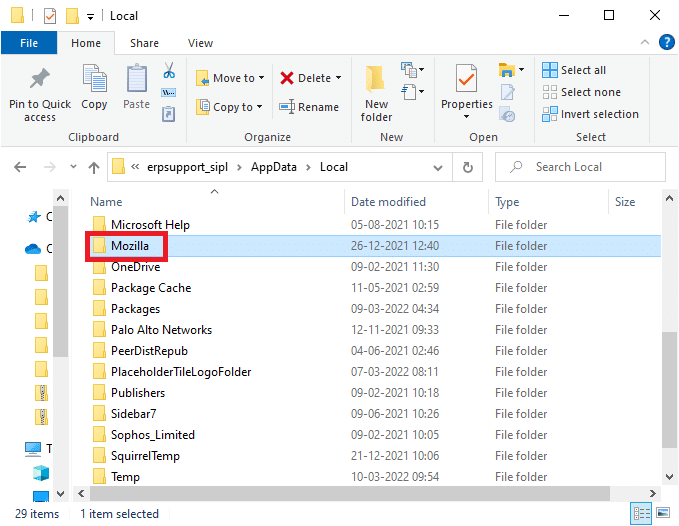679x526 pixels.
Task: Click navigation pane scrollbar up arrow
Action: [x=60, y=198]
